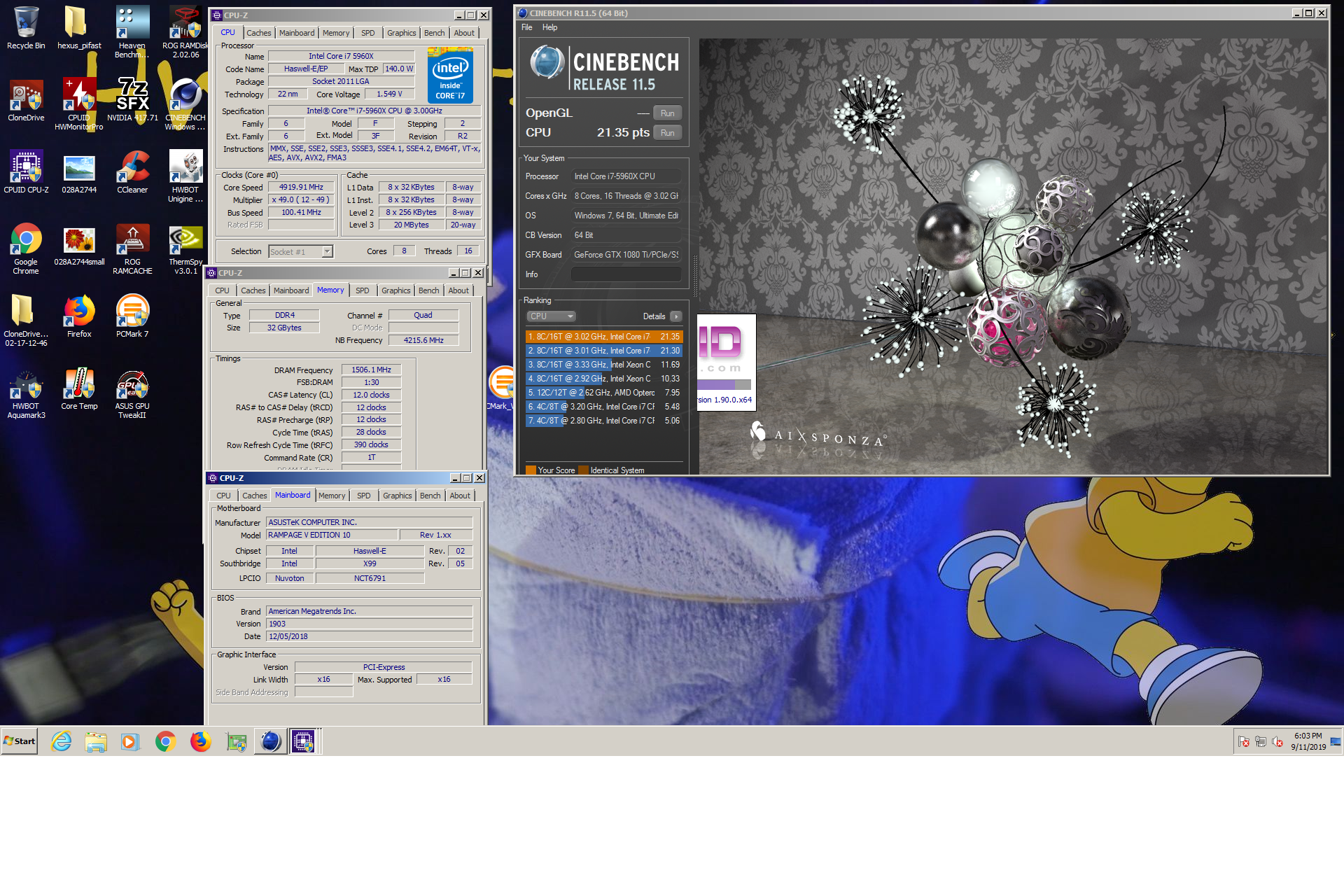Run the OpenGL benchmark
The width and height of the screenshot is (1344, 896).
[667, 113]
